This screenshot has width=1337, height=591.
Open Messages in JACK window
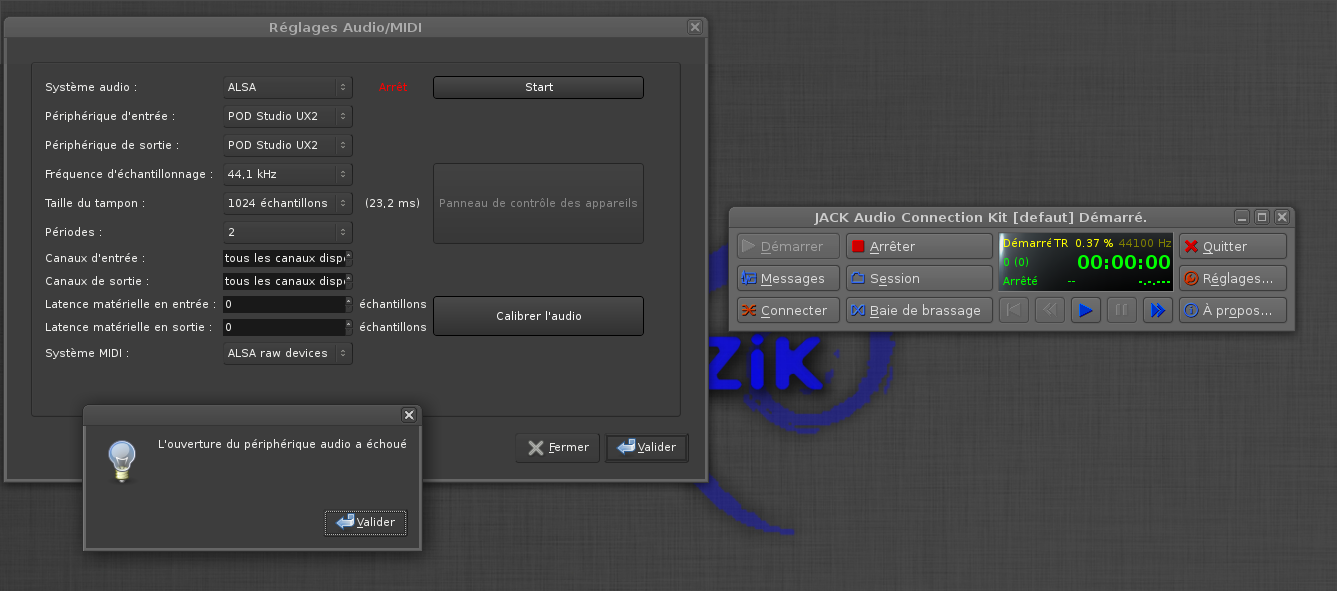[788, 278]
